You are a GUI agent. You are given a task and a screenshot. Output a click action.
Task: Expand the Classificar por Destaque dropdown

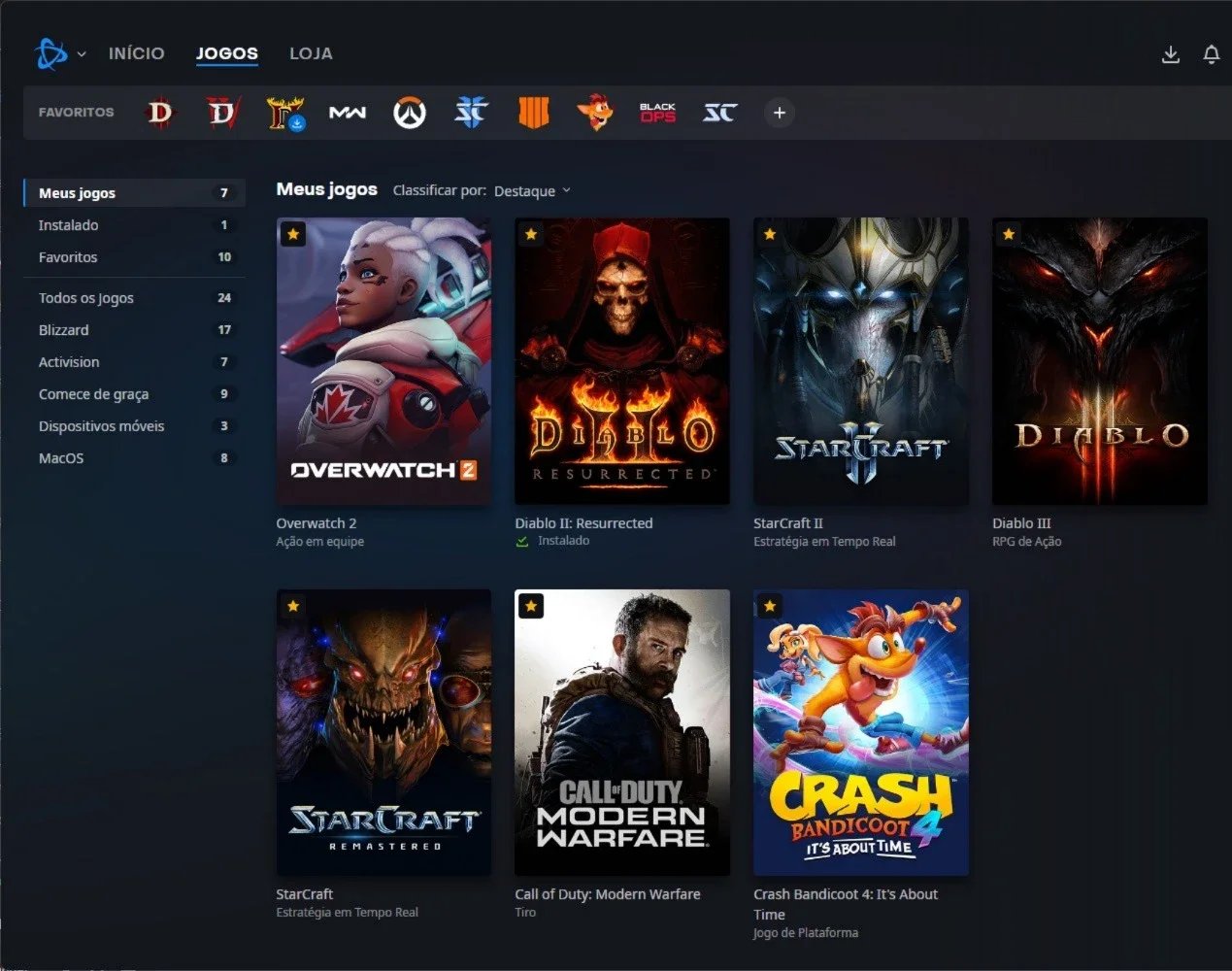pos(532,191)
